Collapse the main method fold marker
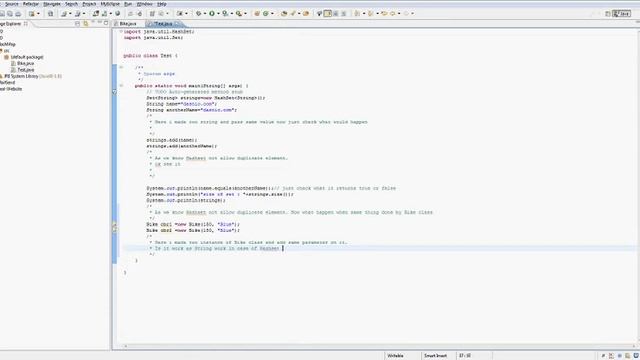 [x=121, y=86]
